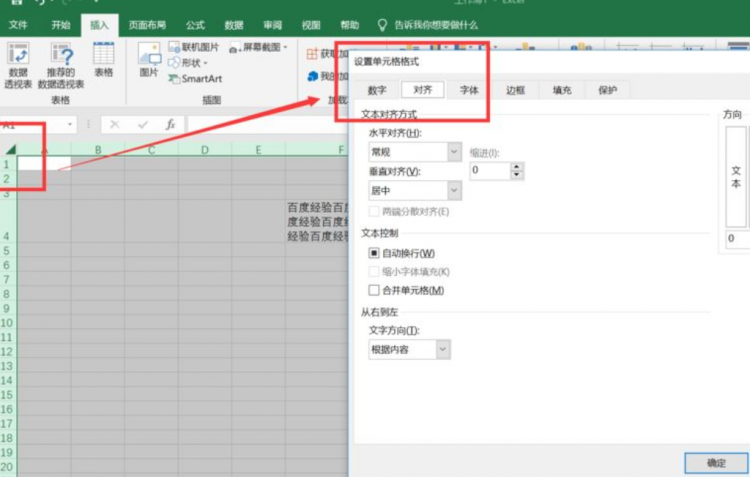Expand vertical alignment (垂直对齐) dropdown
Screen dimensions: 750x477
(x=454, y=190)
